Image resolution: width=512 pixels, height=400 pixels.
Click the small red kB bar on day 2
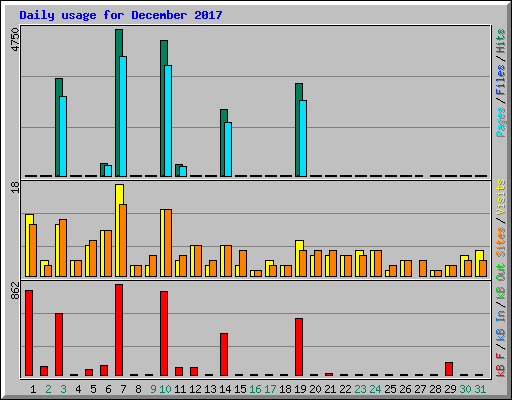44,371
